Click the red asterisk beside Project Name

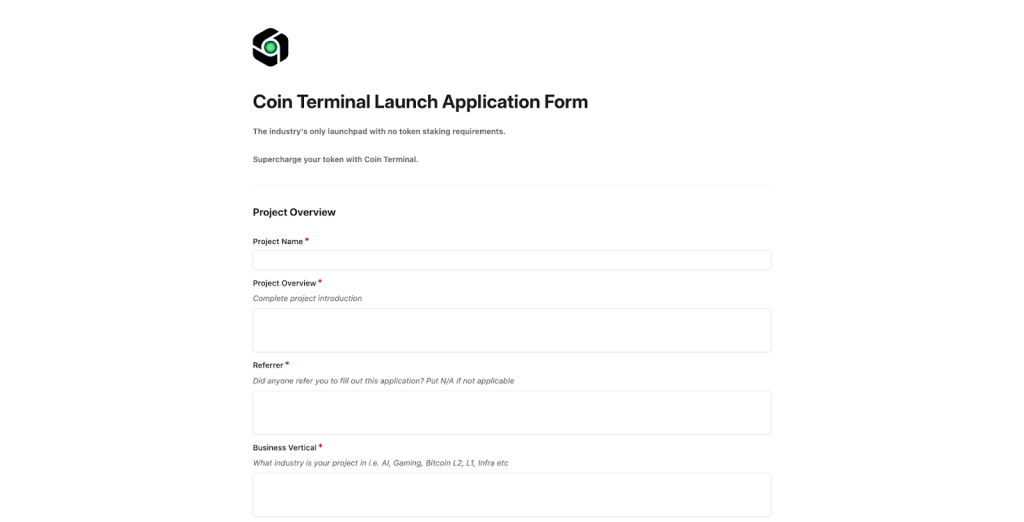coord(307,240)
